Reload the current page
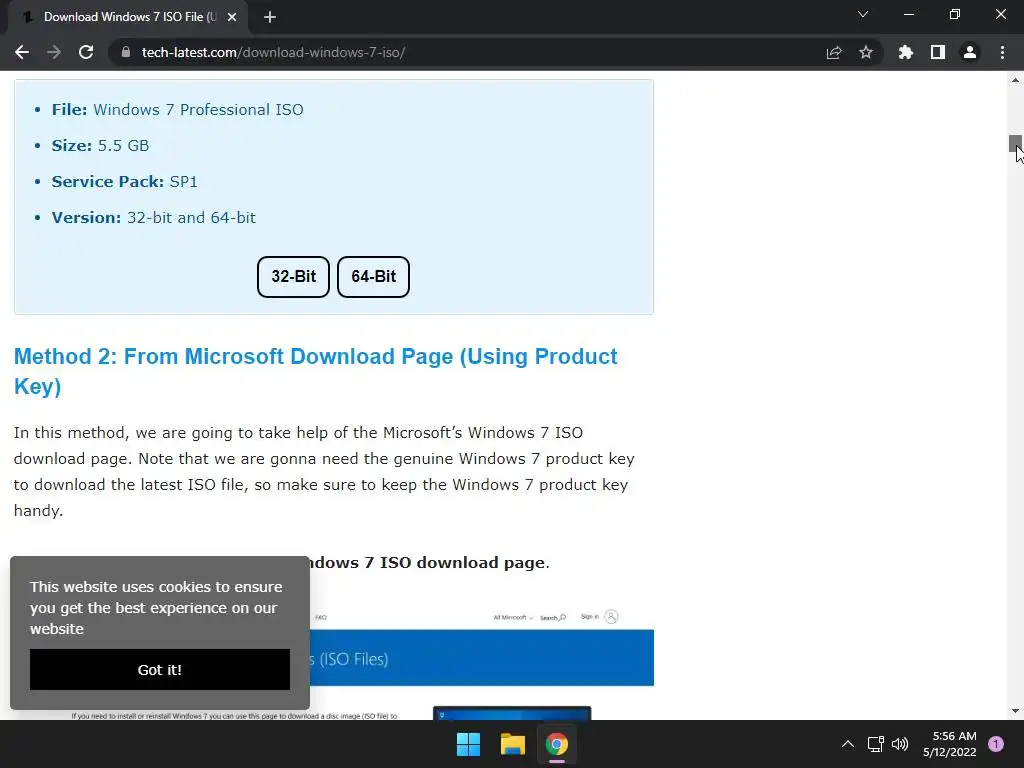This screenshot has width=1024, height=768. [86, 52]
